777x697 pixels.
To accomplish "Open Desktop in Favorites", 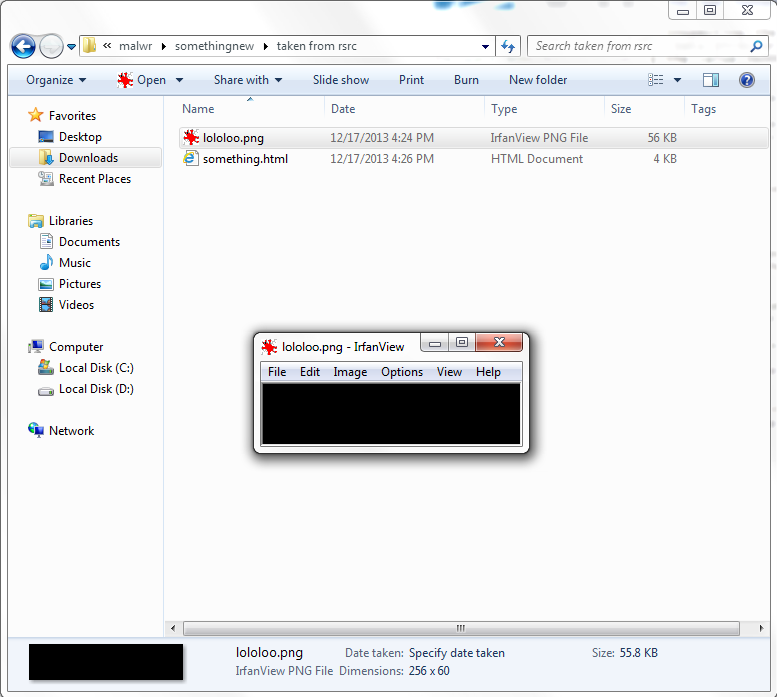I will click(x=80, y=137).
